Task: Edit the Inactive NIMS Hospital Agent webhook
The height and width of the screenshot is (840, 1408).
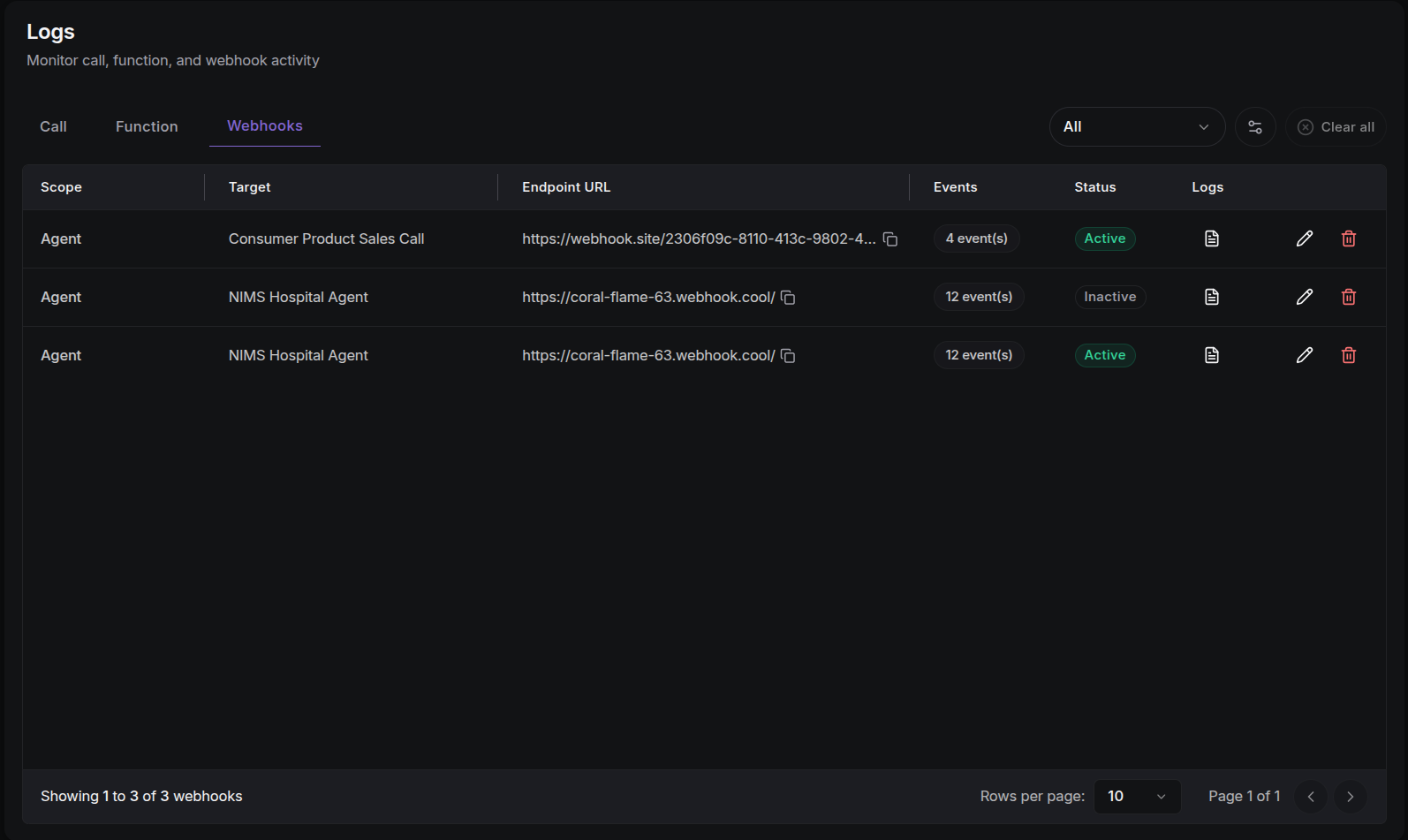Action: [x=1305, y=297]
